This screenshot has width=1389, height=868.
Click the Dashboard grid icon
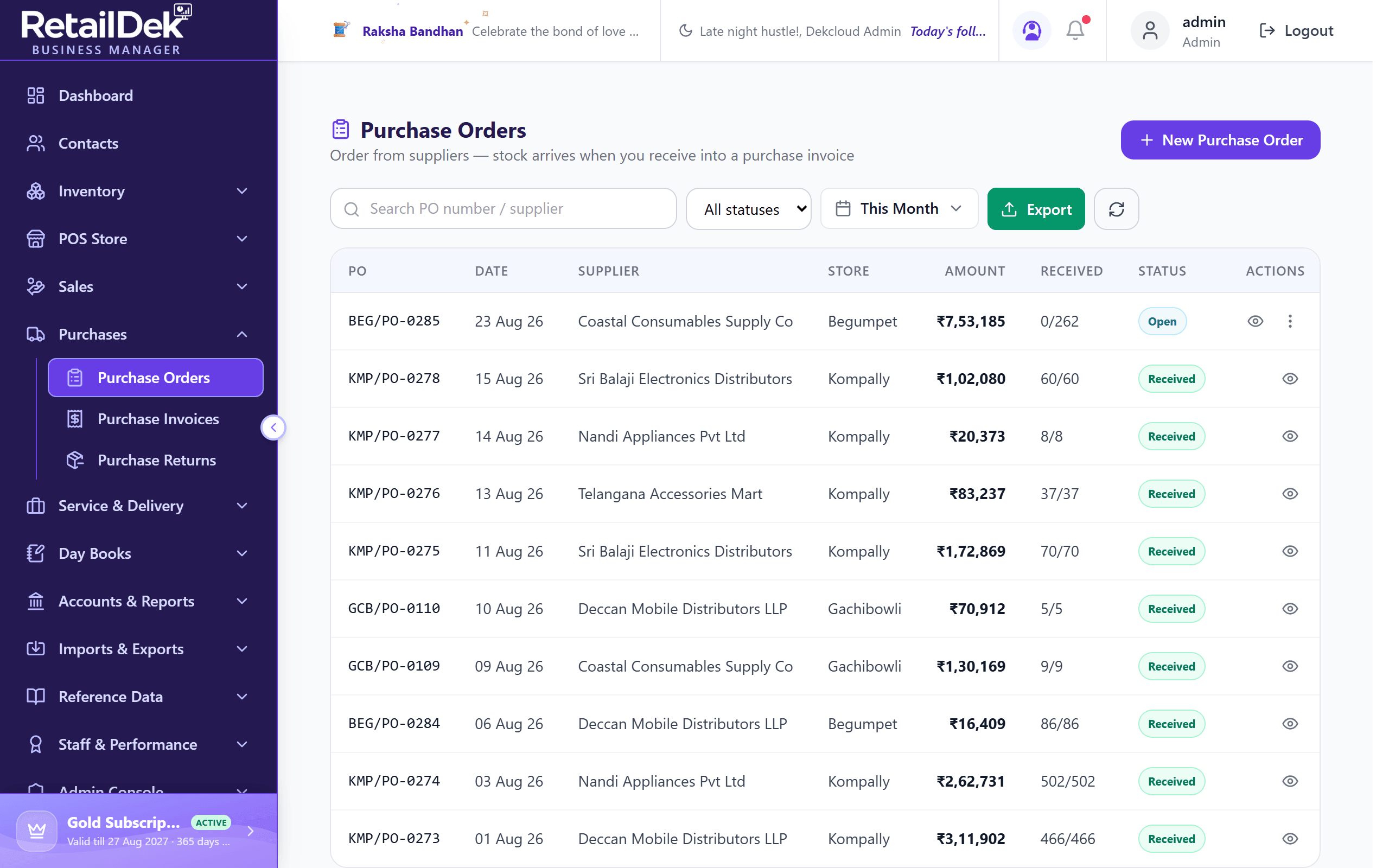coord(36,95)
